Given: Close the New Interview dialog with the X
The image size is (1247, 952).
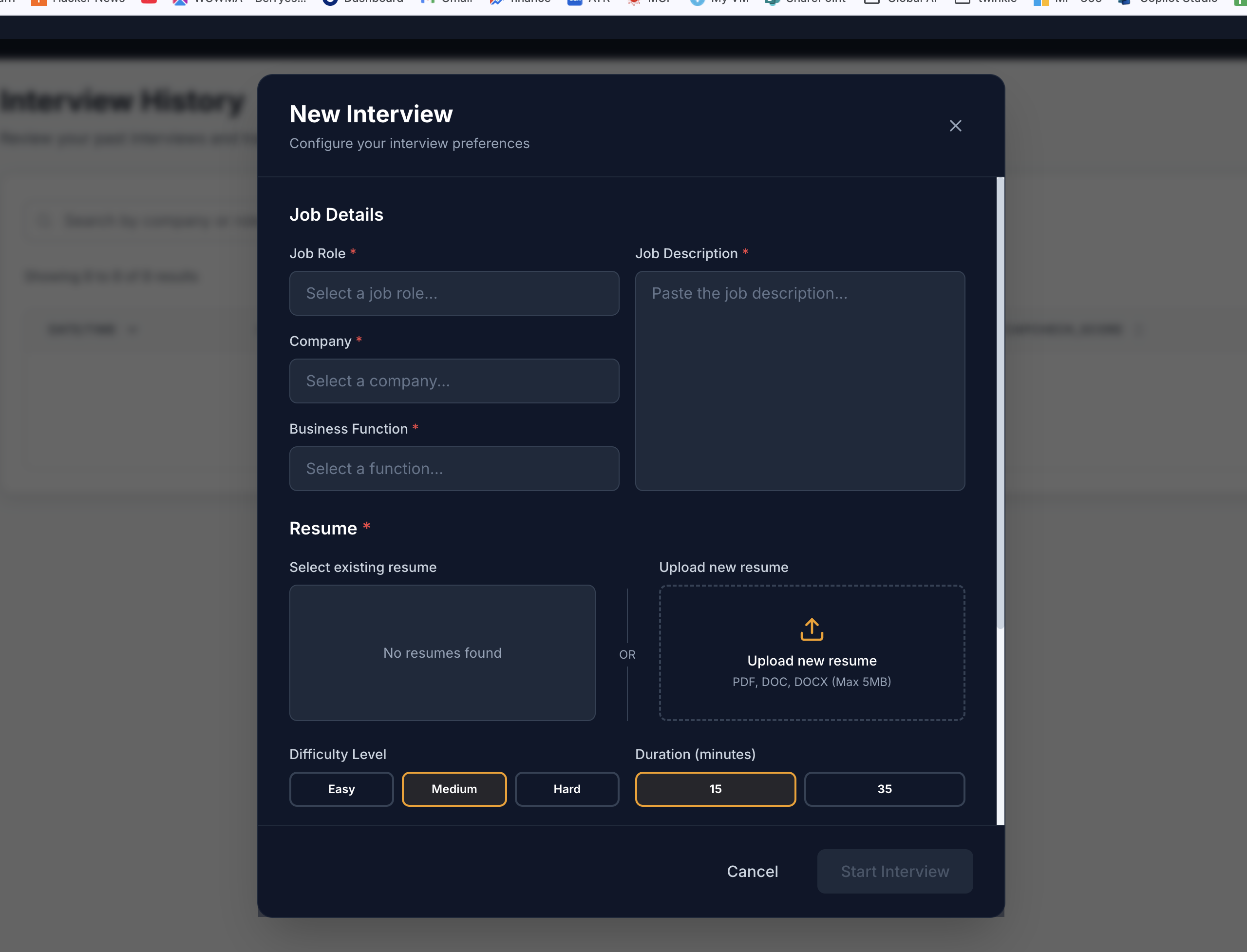Looking at the screenshot, I should point(955,125).
